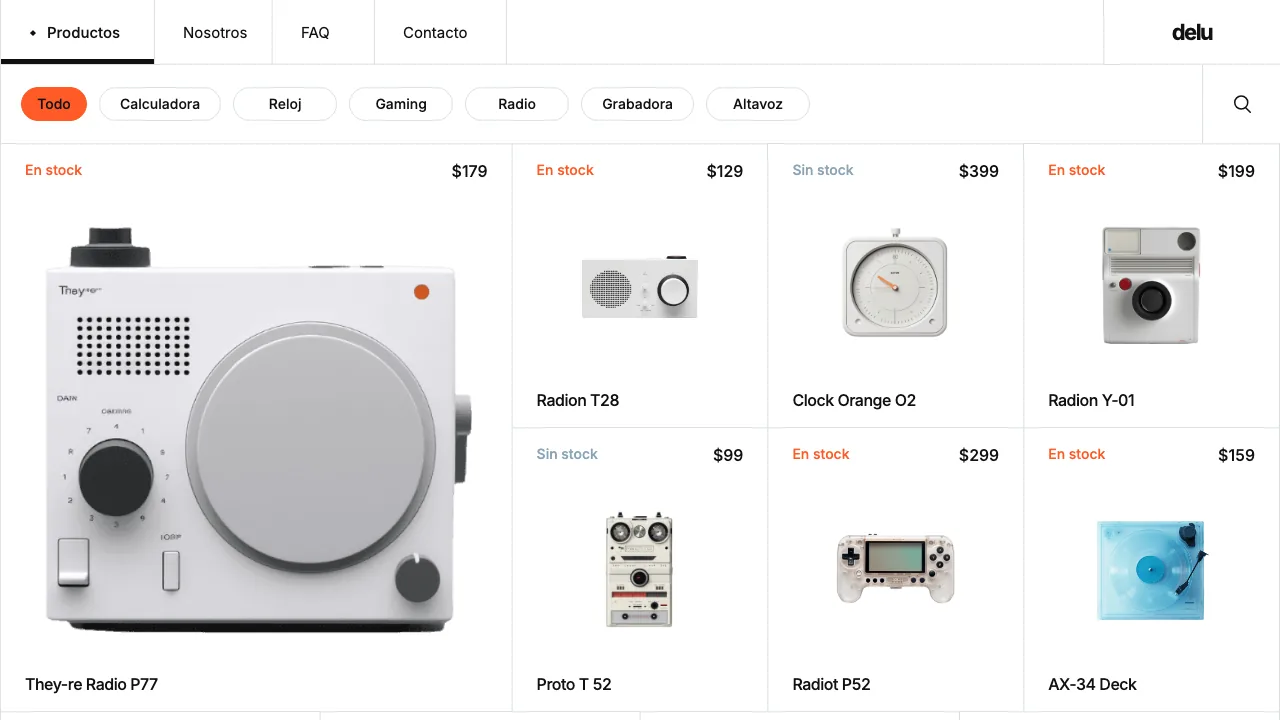Open the They-re Radio P77 image

pos(255,430)
